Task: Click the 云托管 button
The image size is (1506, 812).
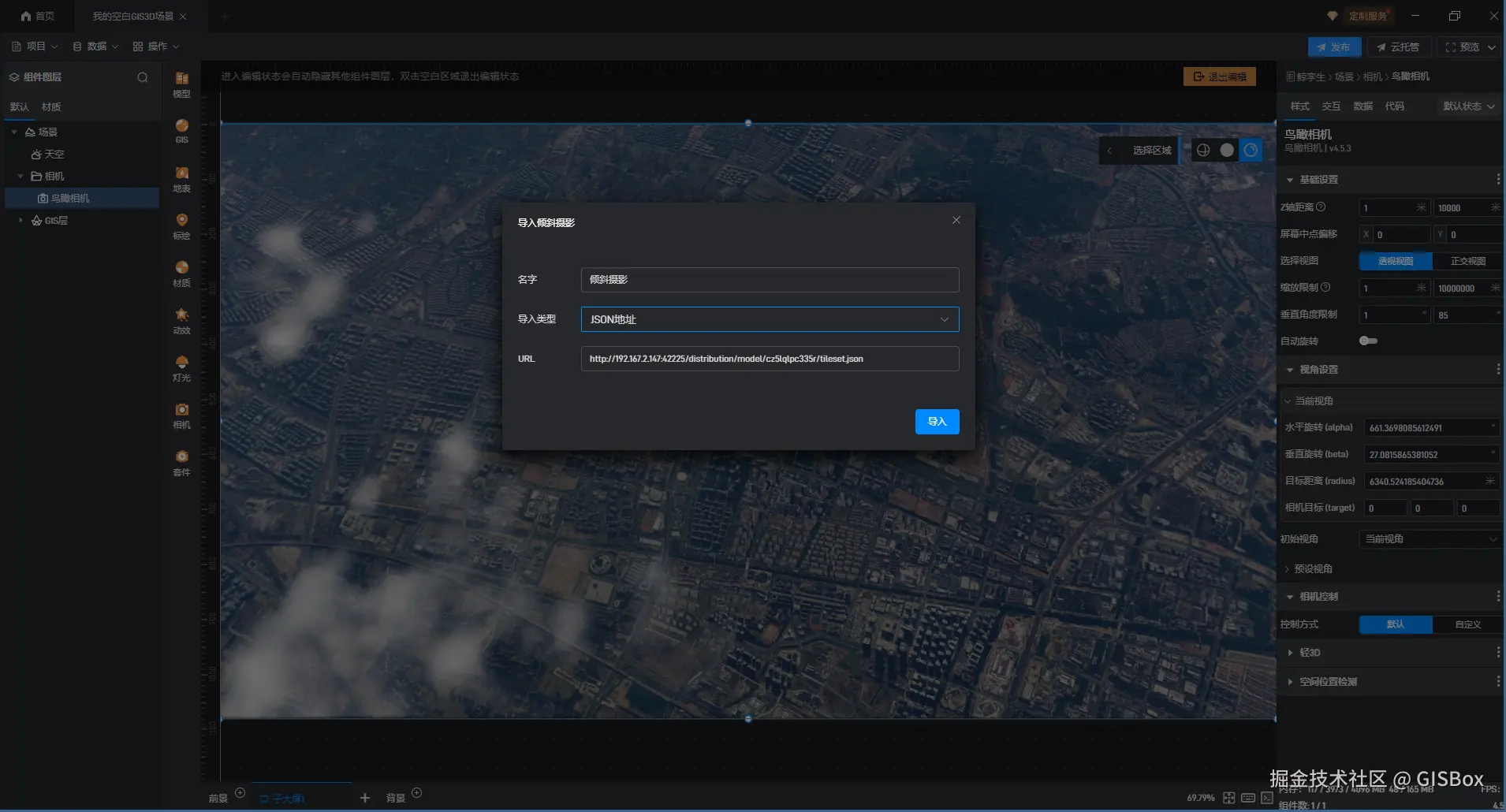Action: 1398,47
